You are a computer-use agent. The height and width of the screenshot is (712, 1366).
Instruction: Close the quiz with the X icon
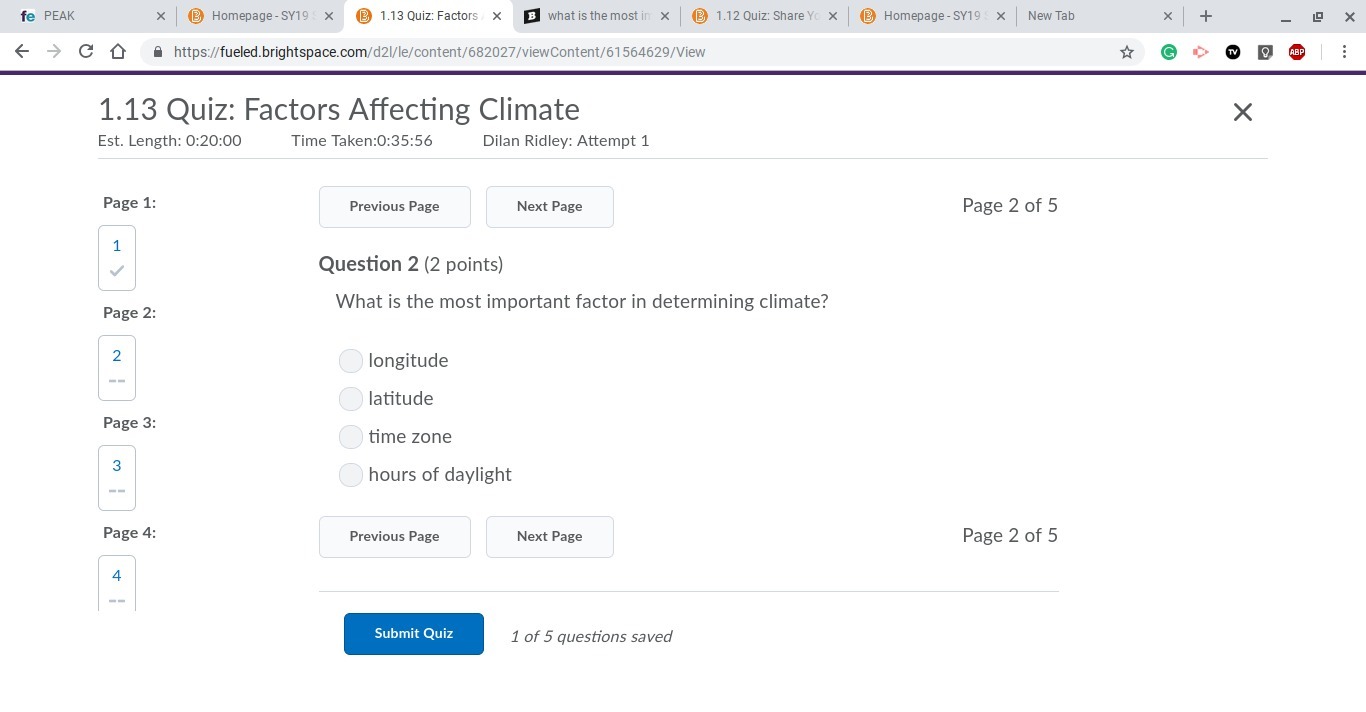1242,112
